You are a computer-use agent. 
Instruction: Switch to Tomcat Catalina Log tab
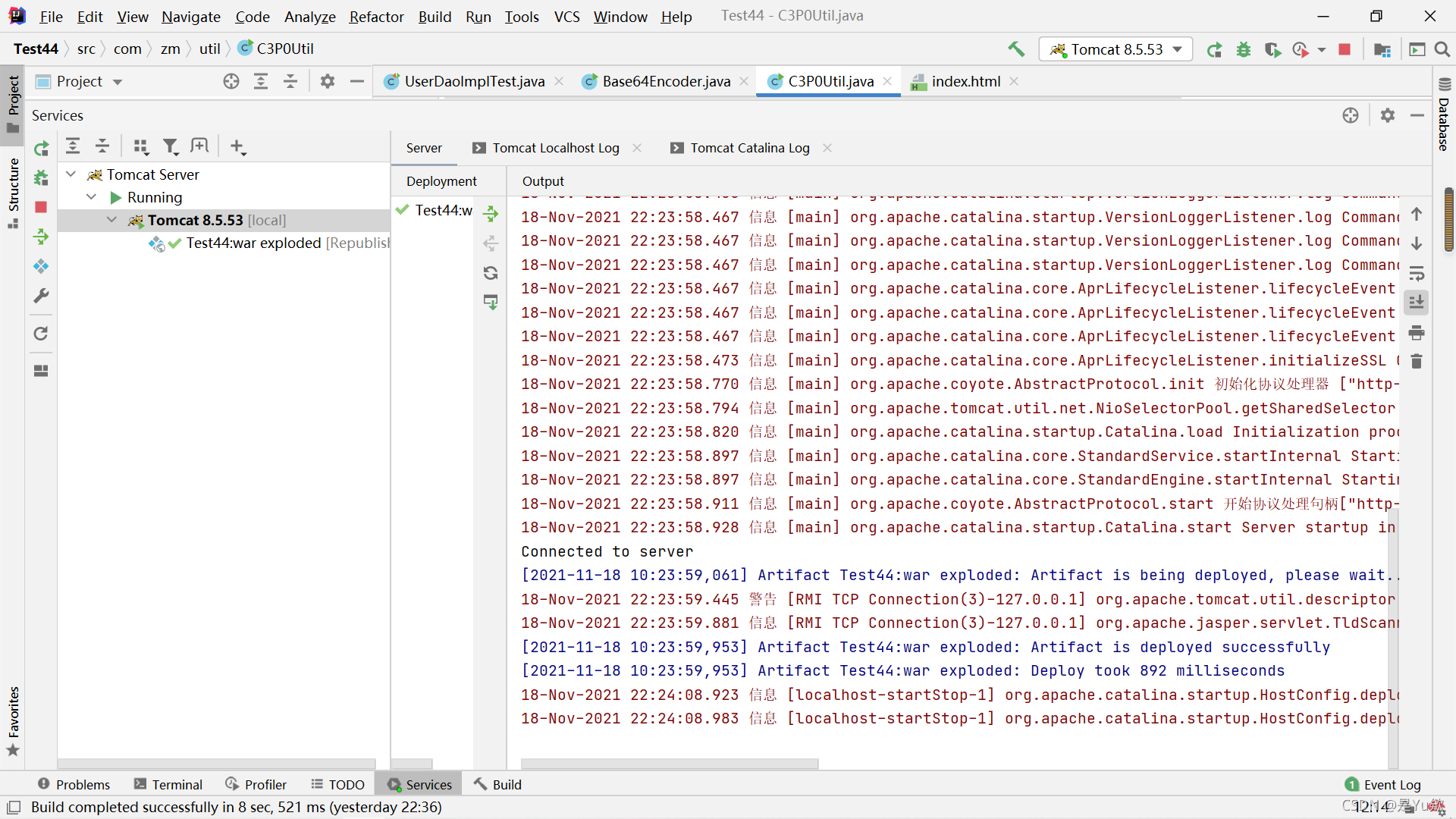[x=749, y=148]
